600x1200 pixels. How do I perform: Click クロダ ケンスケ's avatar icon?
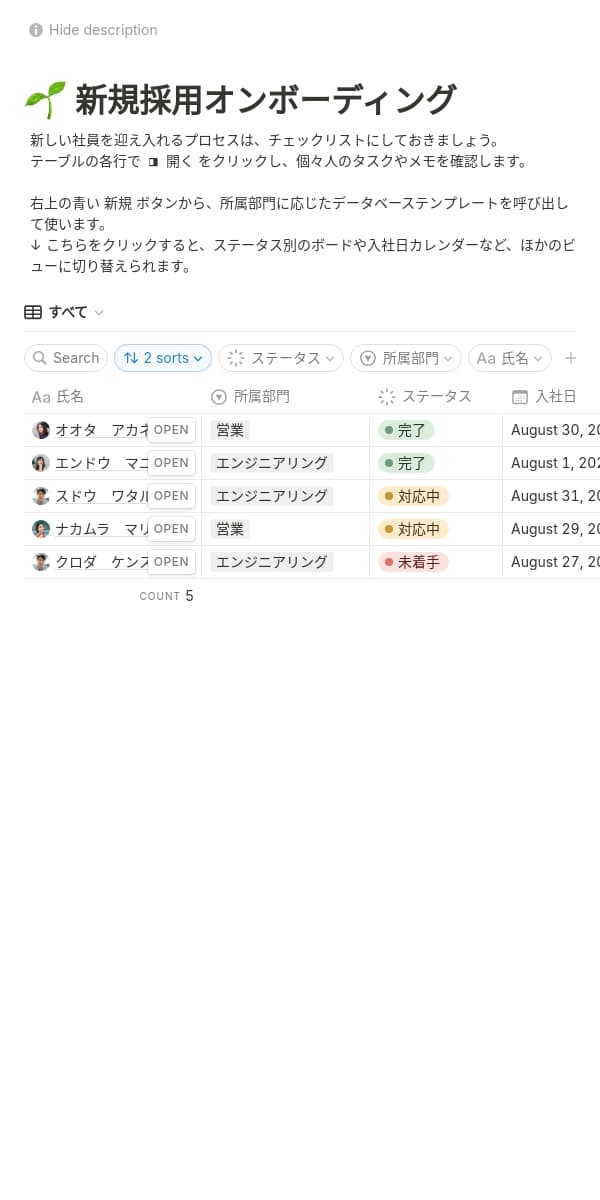click(x=41, y=562)
